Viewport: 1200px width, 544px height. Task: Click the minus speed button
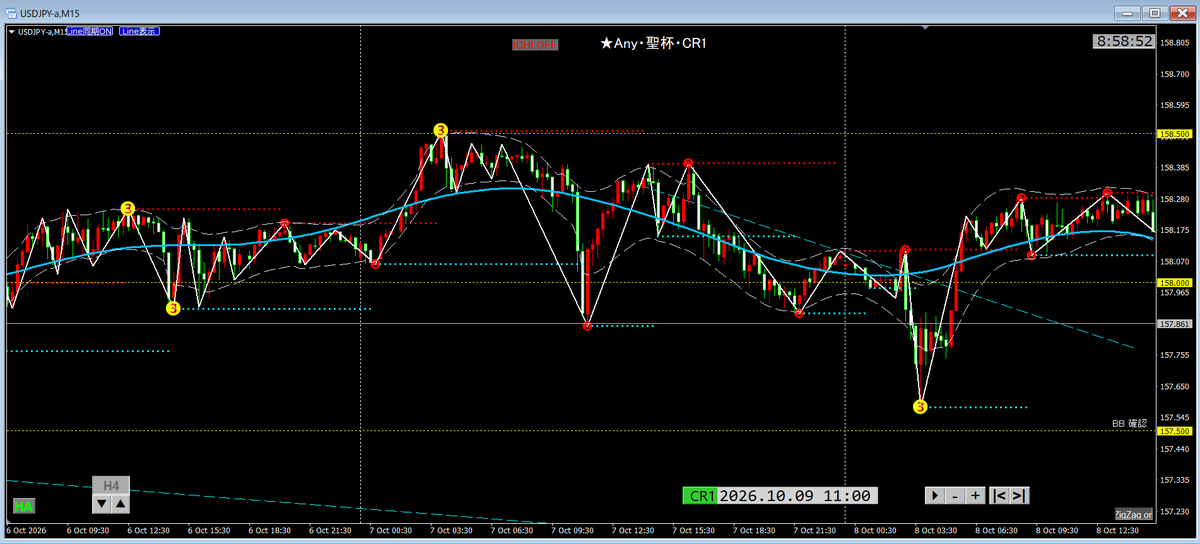click(955, 495)
